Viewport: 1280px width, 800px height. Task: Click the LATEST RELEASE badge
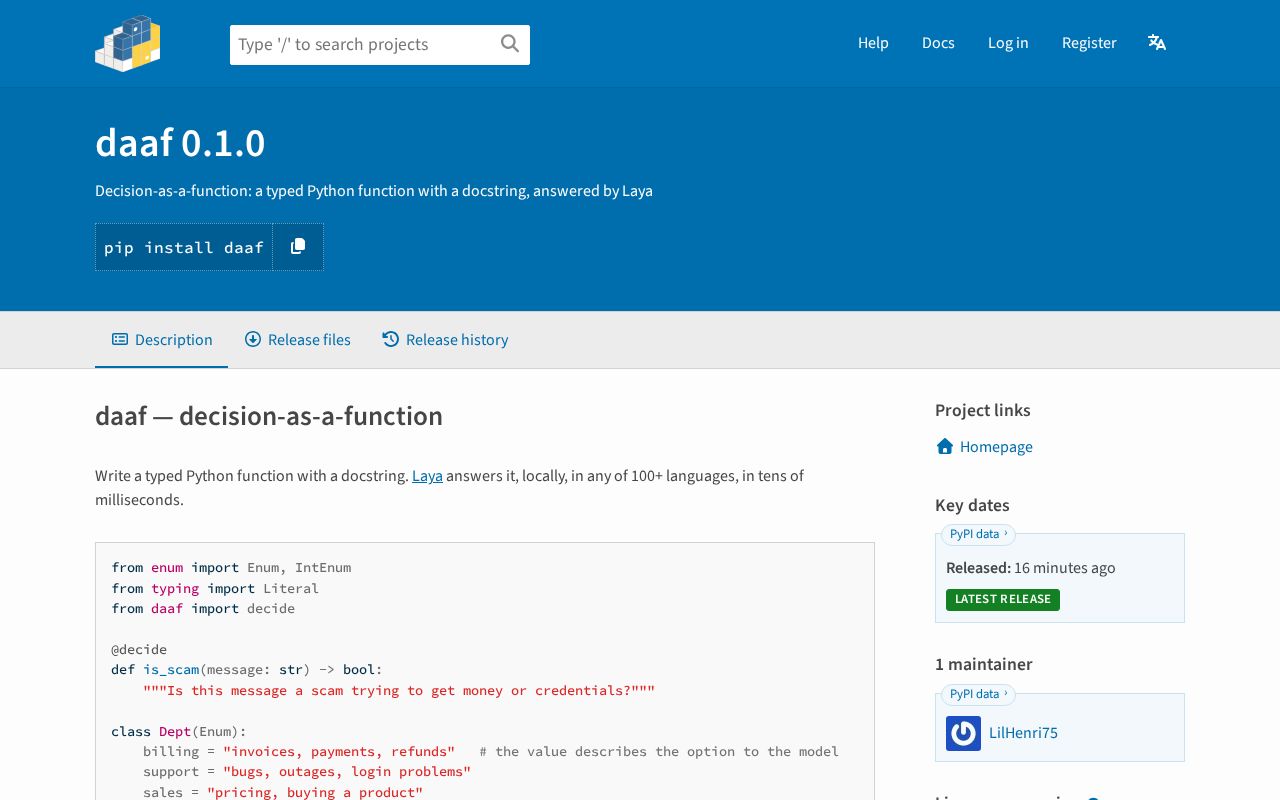(1003, 599)
